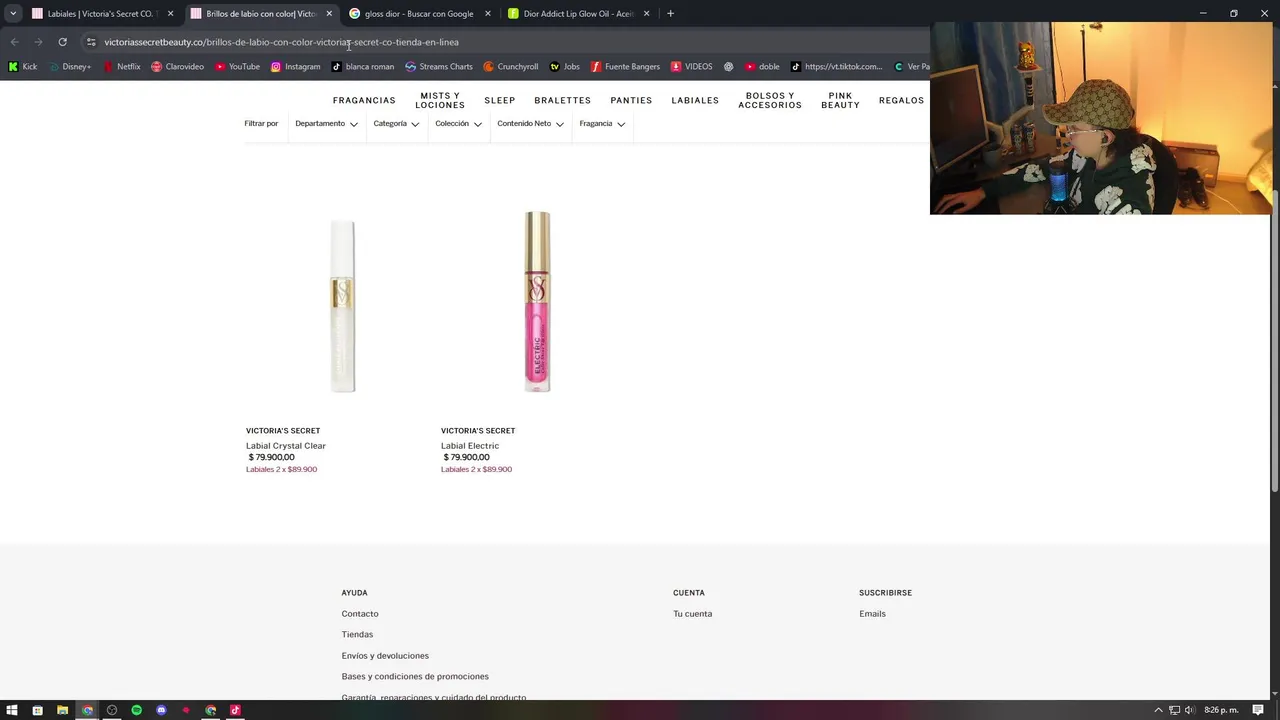Open the doble YouTube bookmark

(x=762, y=67)
